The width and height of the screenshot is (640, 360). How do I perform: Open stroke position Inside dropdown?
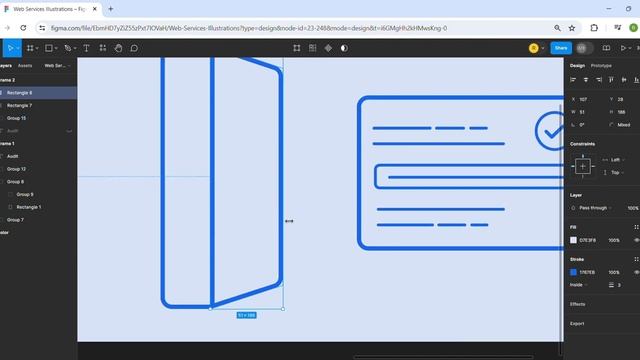(579, 285)
